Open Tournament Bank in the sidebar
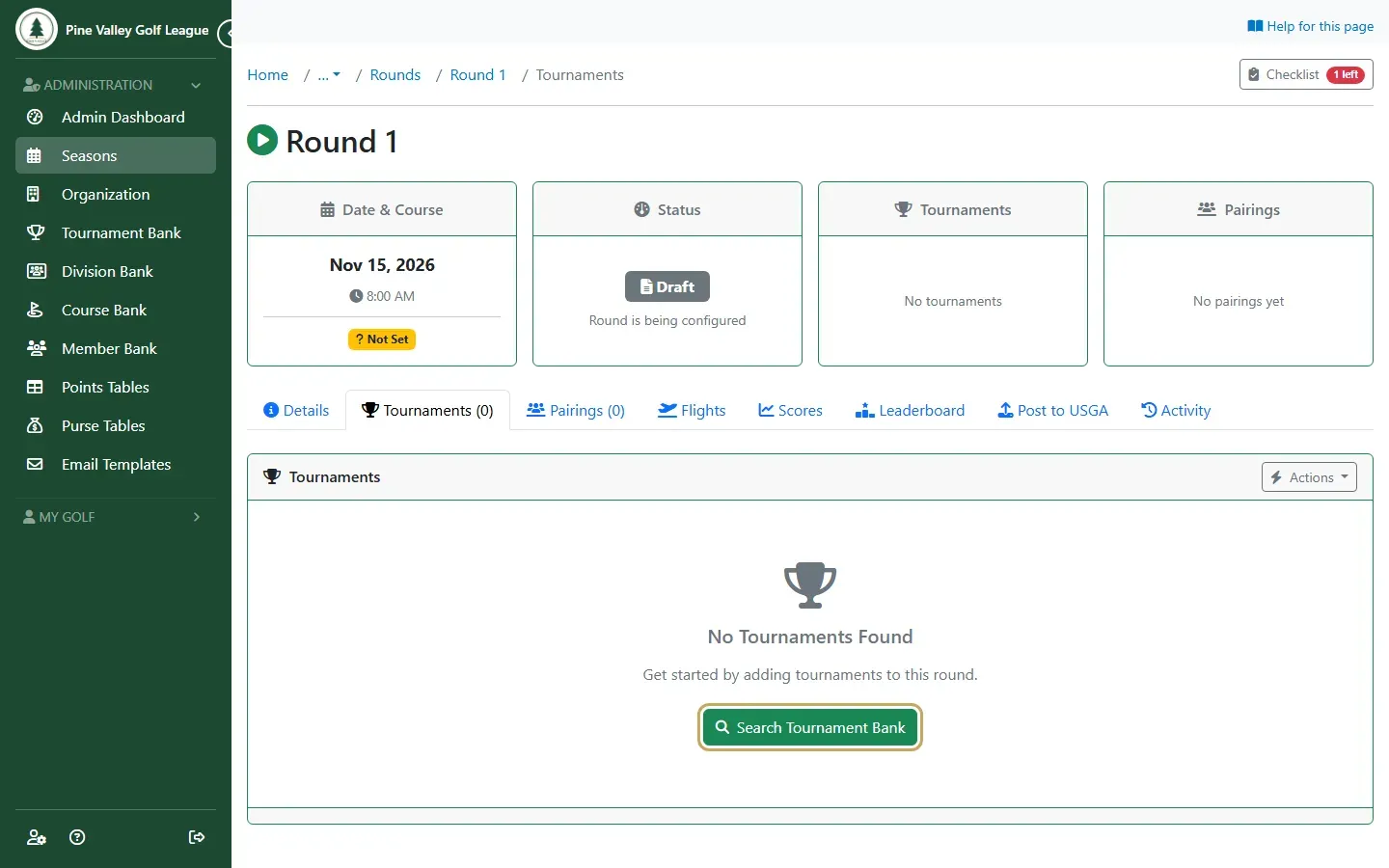Screen dimensions: 1389x868 click(116, 232)
